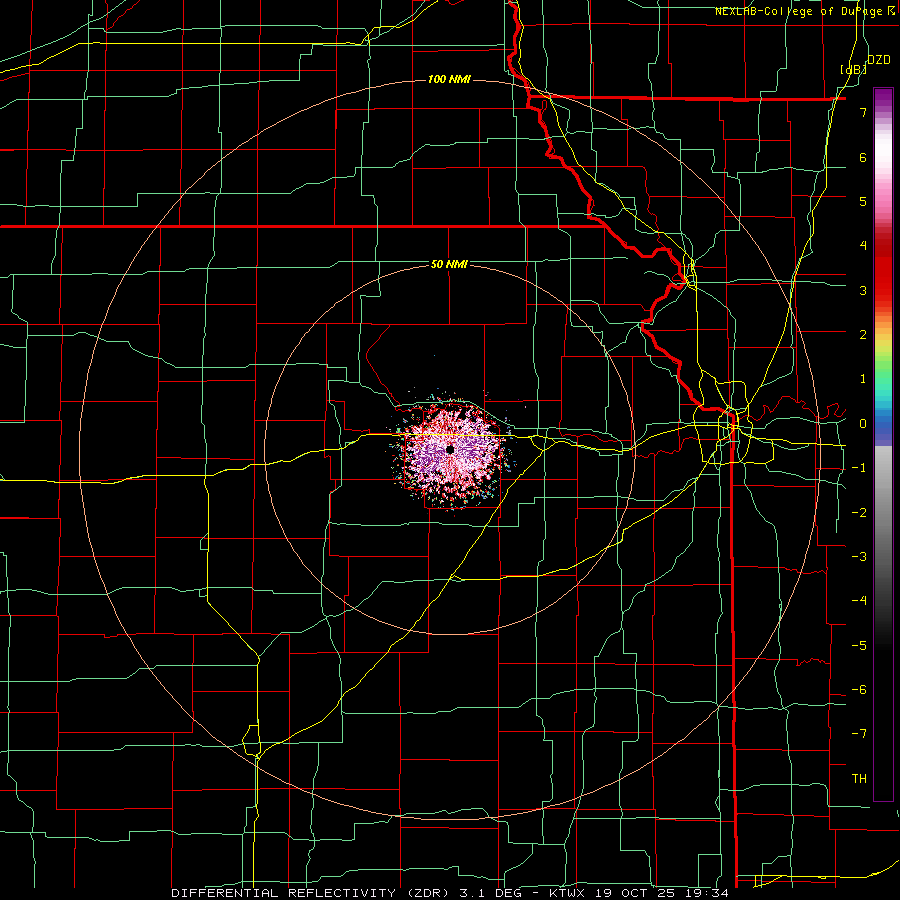Screen dimensions: 900x900
Task: Click the dB unit label on legend
Action: [854, 69]
